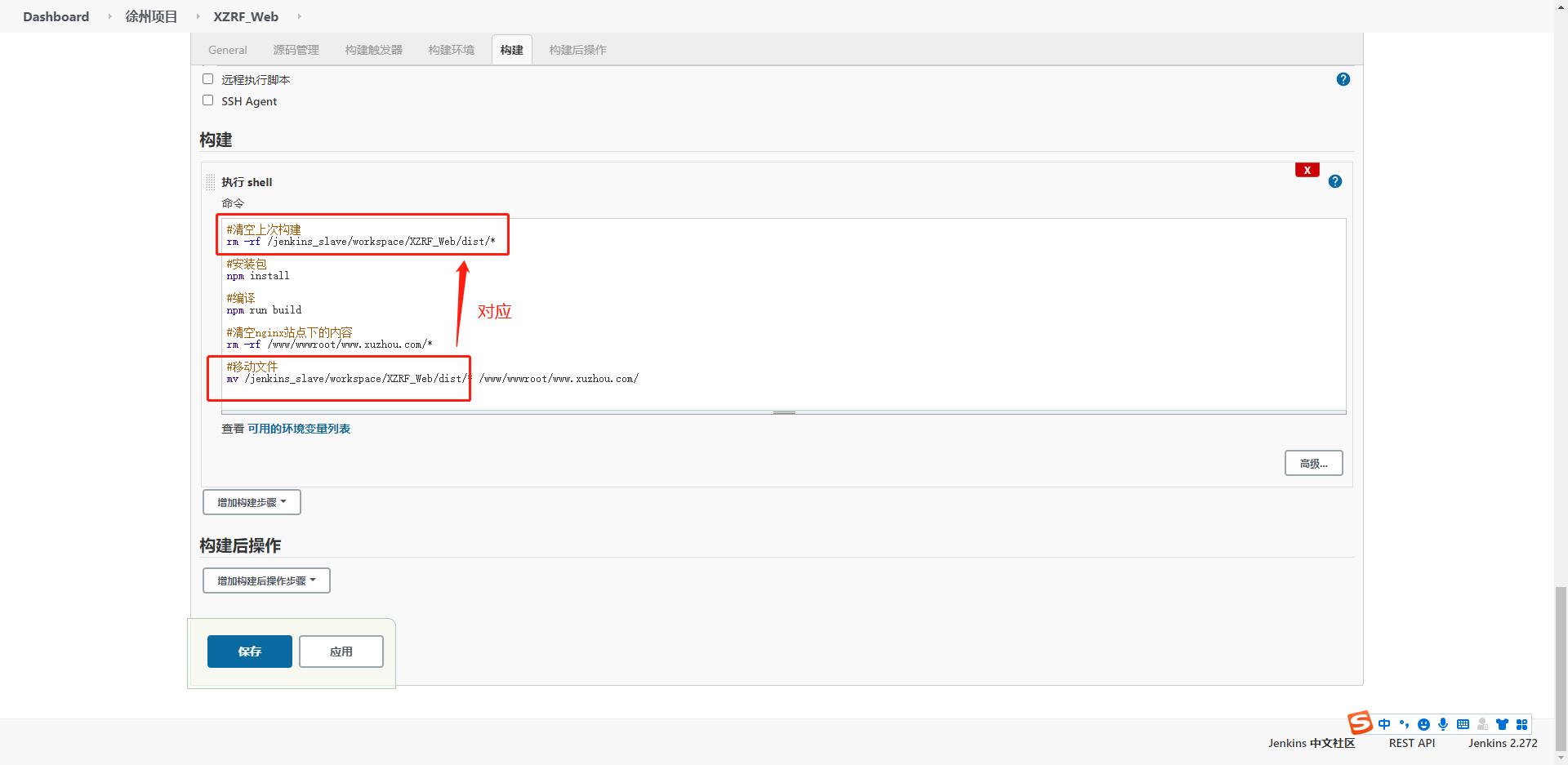Click the 'mv /jenkins_slave/workspace' command line
This screenshot has height=765, width=1568.
pos(433,379)
